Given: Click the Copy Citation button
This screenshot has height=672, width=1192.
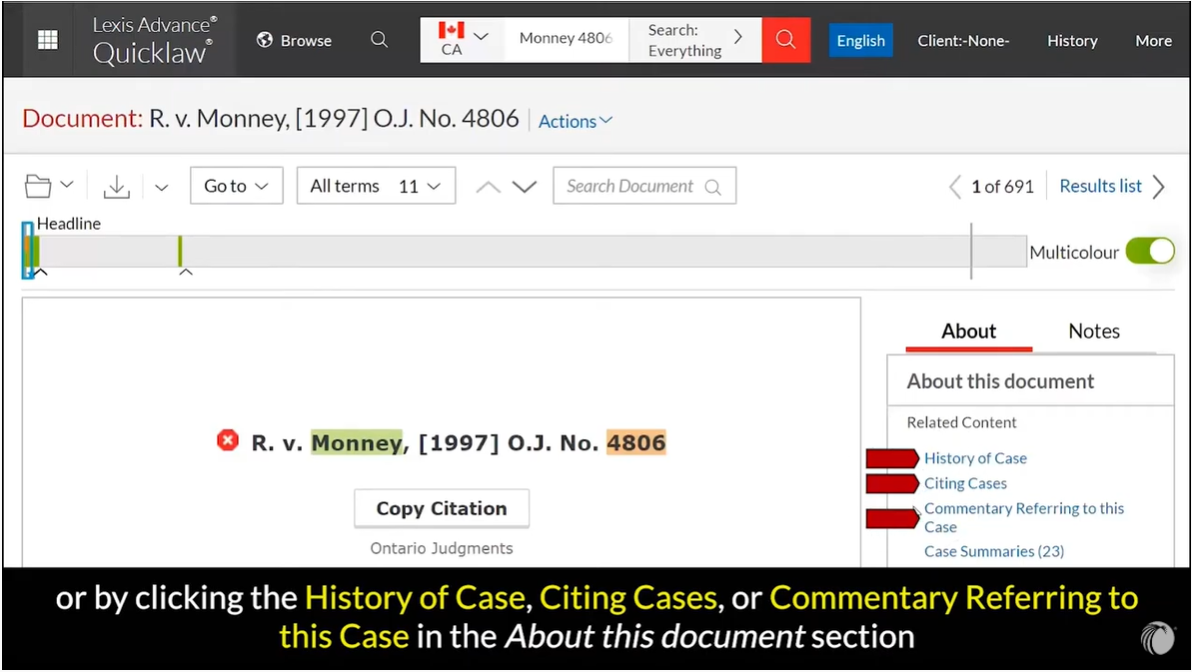Looking at the screenshot, I should click(x=441, y=508).
